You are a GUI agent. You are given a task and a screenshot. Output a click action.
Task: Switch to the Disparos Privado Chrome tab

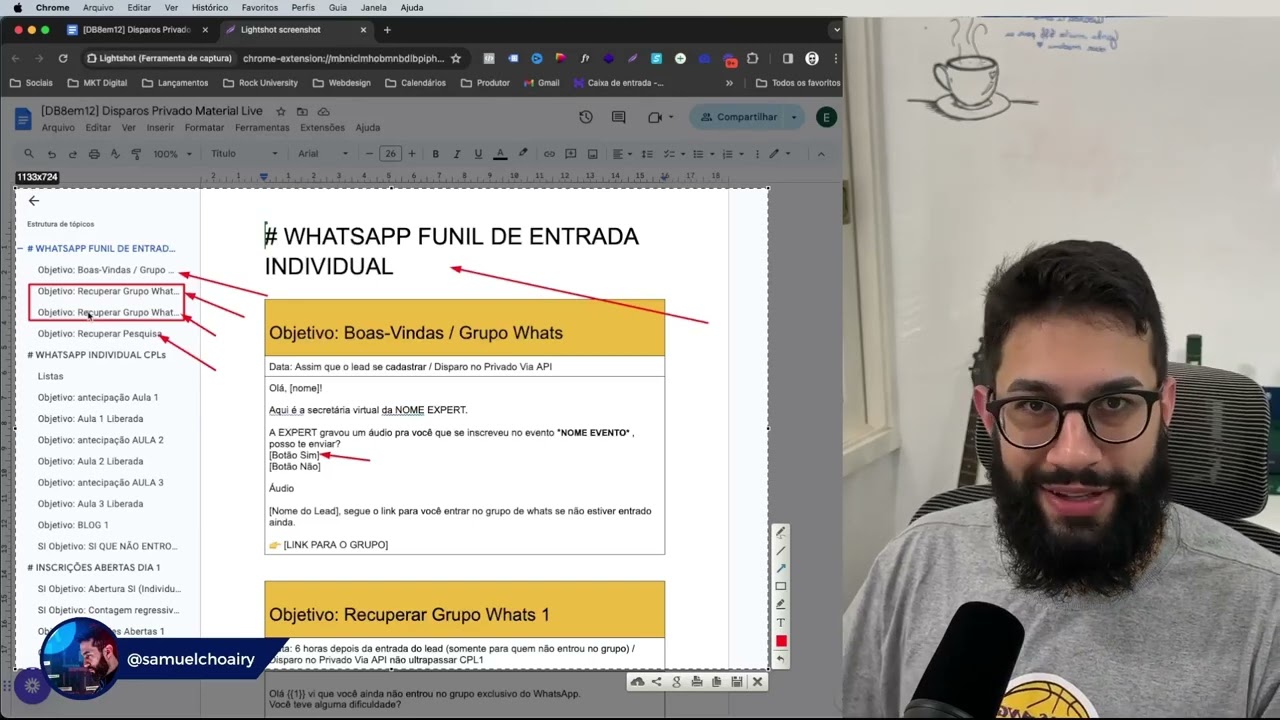(x=136, y=30)
